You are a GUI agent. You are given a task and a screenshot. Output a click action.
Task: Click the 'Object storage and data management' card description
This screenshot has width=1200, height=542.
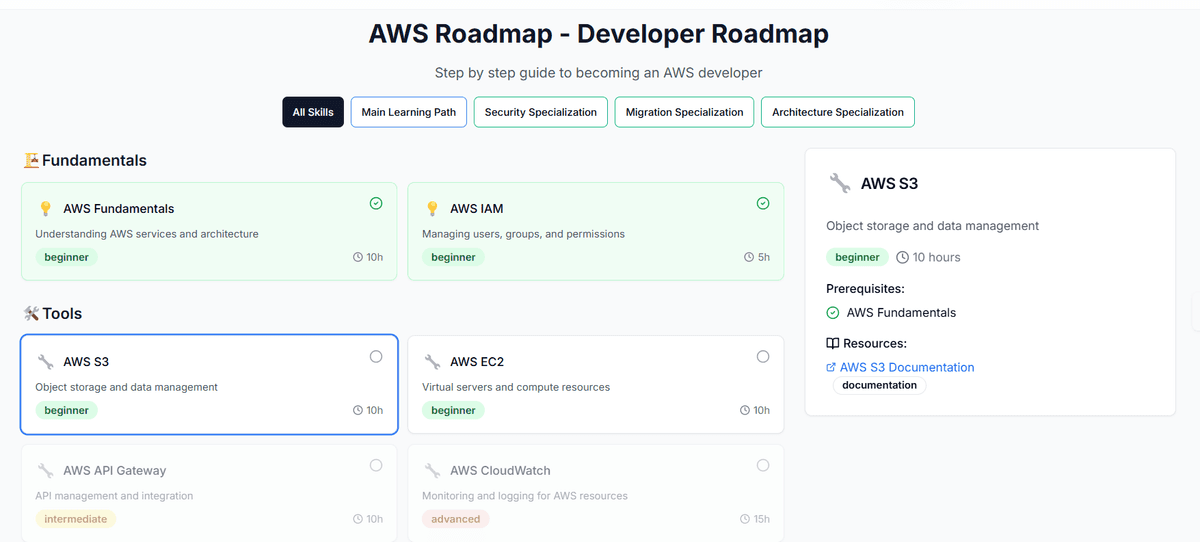[126, 387]
